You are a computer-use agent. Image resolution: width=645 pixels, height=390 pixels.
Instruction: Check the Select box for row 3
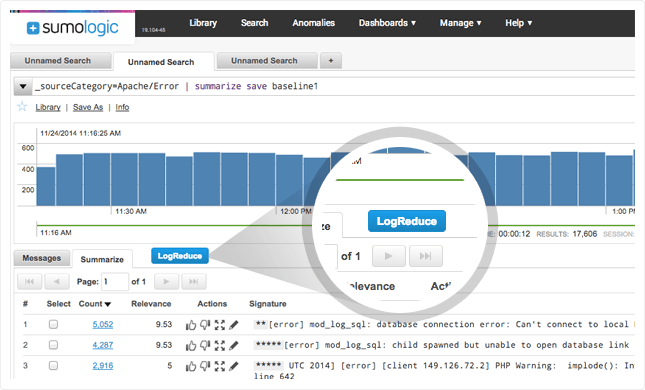point(53,365)
